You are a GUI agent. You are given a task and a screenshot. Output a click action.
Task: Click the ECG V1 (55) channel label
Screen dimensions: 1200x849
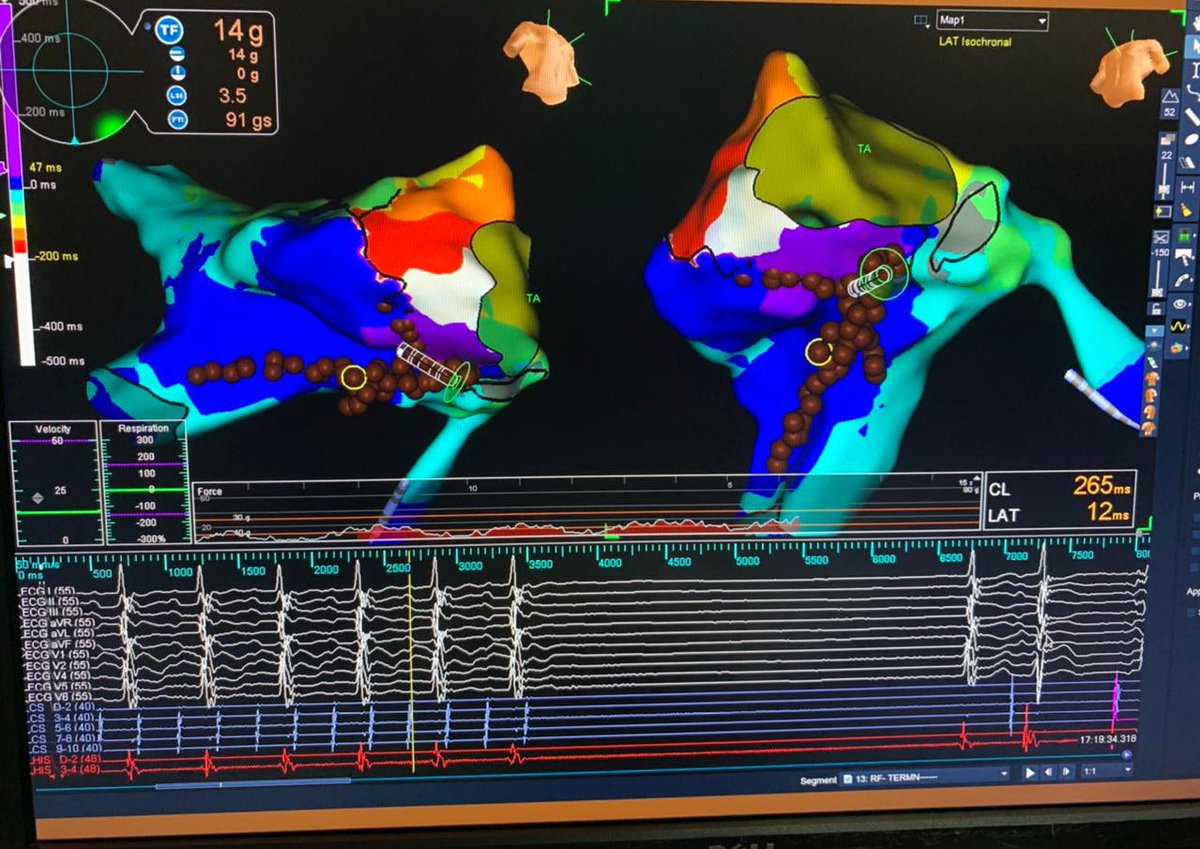pyautogui.click(x=58, y=654)
